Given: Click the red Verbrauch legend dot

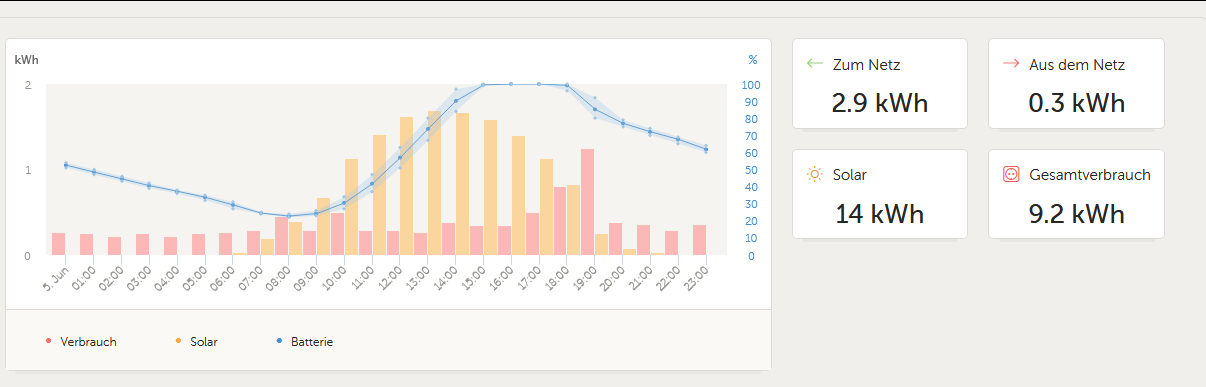Looking at the screenshot, I should (x=48, y=342).
